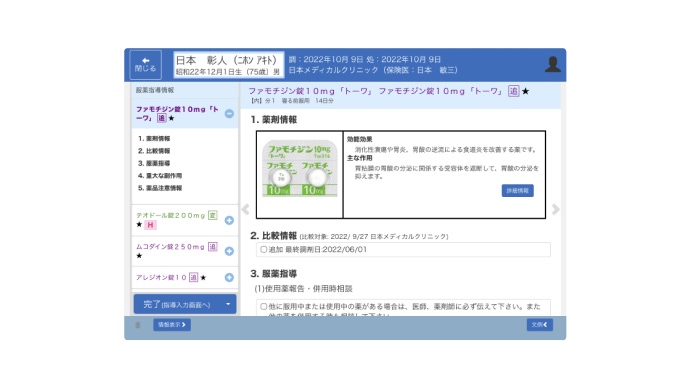The height and width of the screenshot is (388, 690).
Task: Click the ファモチジン 10mg tablet package image
Action: [300, 168]
